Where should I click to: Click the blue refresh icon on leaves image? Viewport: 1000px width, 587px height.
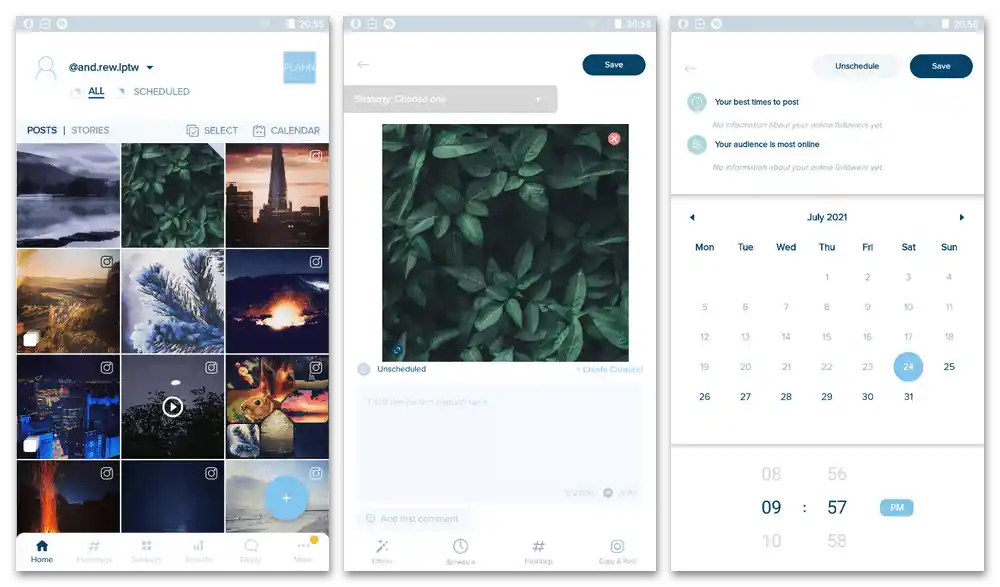tap(397, 350)
